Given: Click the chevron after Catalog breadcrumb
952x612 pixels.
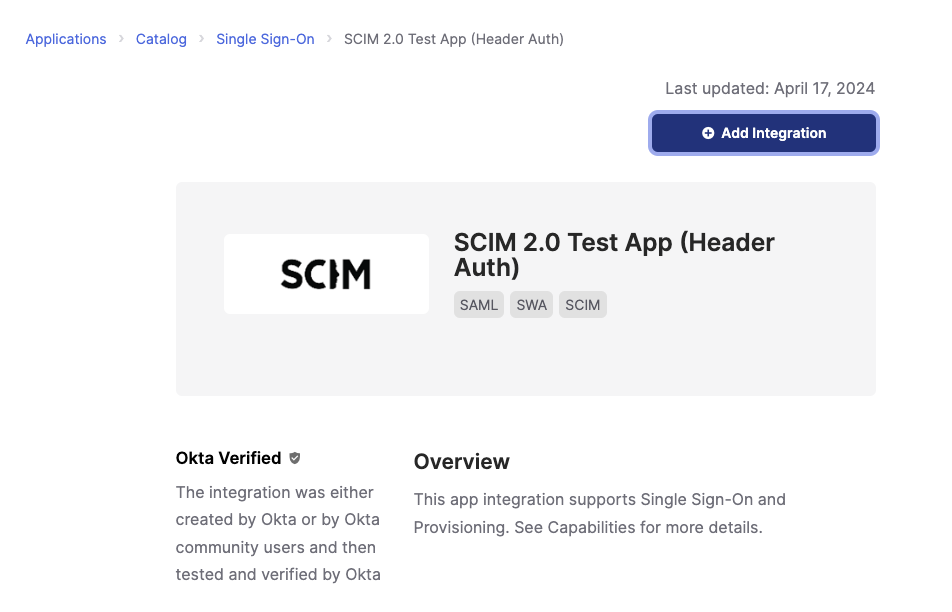Looking at the screenshot, I should [x=202, y=39].
